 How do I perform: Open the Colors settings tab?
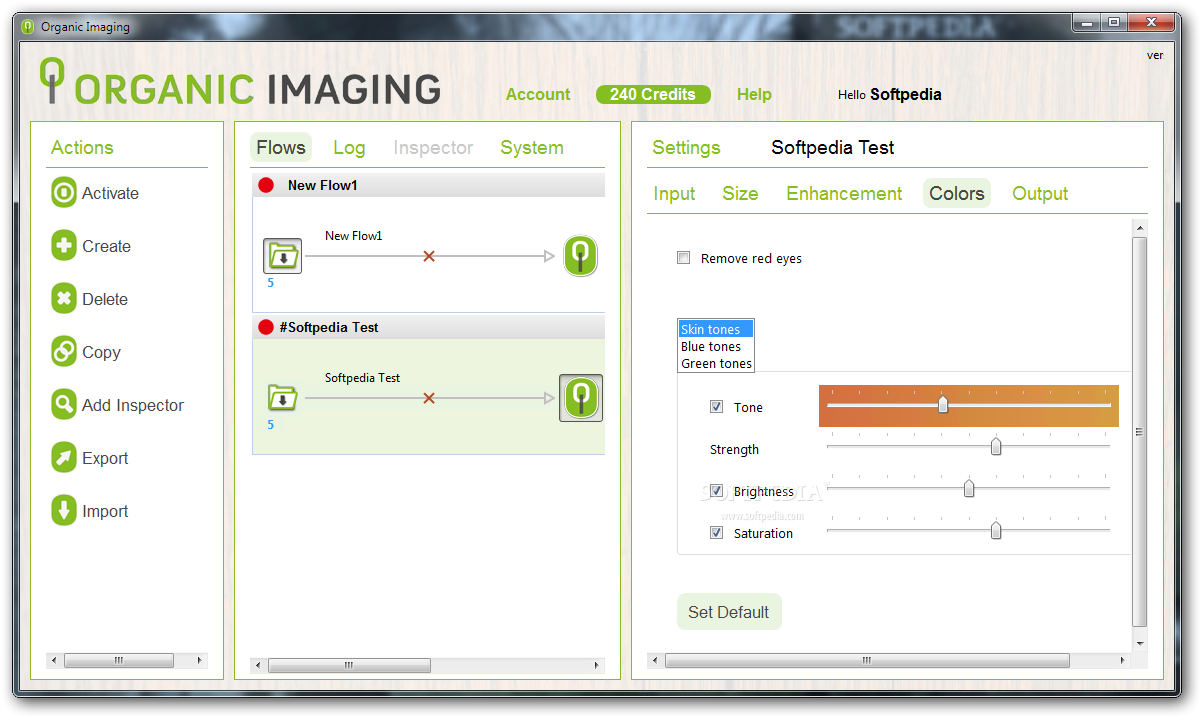click(x=957, y=194)
